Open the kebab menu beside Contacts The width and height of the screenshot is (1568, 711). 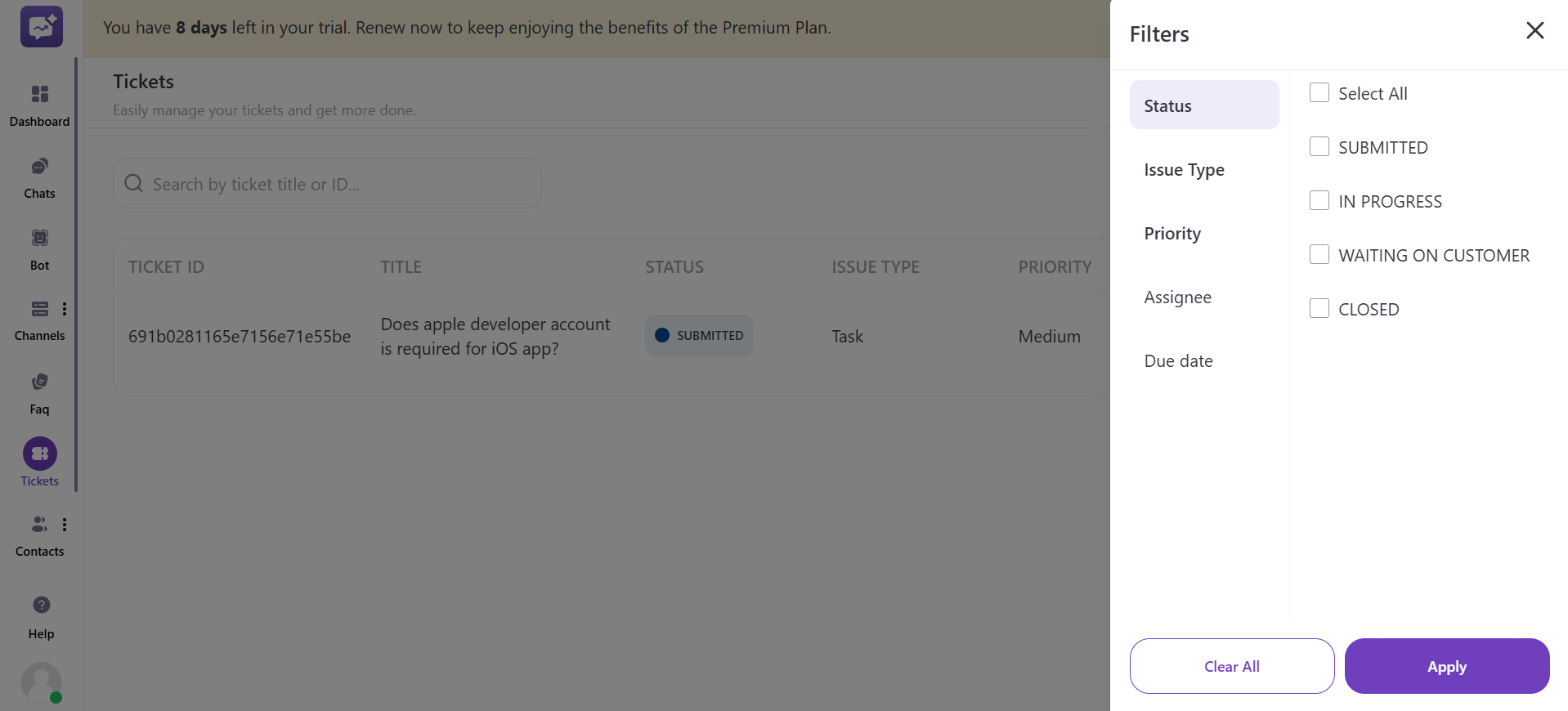tap(65, 524)
